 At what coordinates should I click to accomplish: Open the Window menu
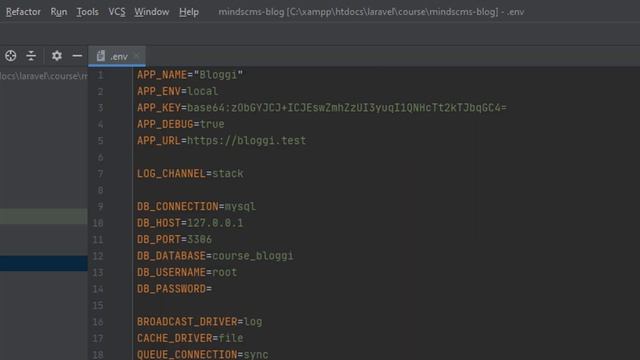point(151,12)
